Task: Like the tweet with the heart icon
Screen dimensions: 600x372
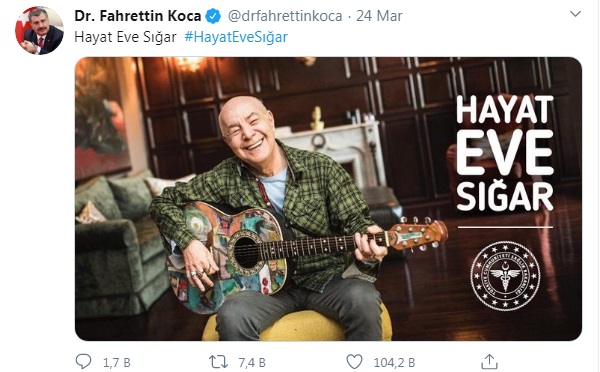Action: pyautogui.click(x=354, y=362)
